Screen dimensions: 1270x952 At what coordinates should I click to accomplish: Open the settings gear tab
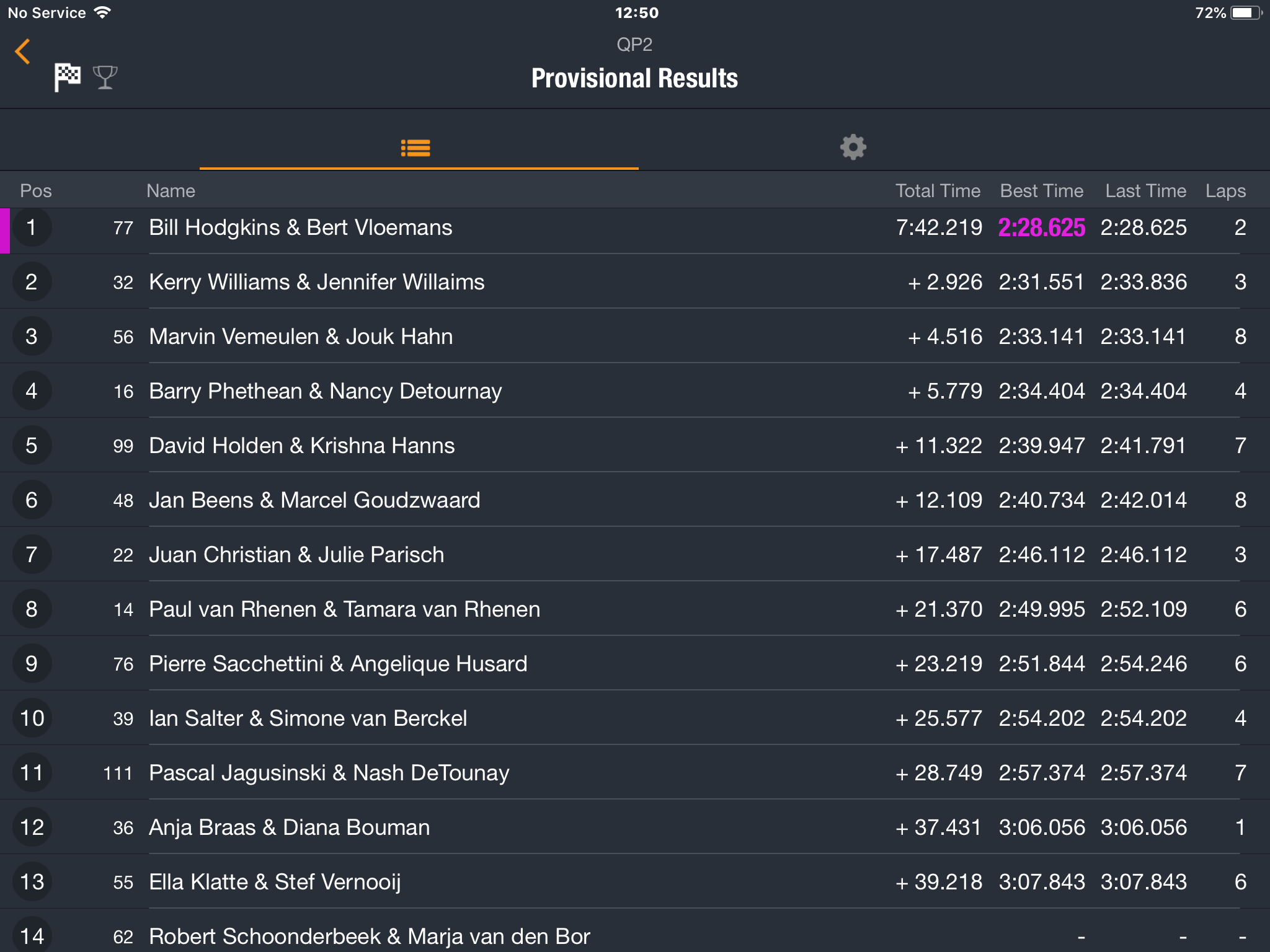[x=853, y=148]
